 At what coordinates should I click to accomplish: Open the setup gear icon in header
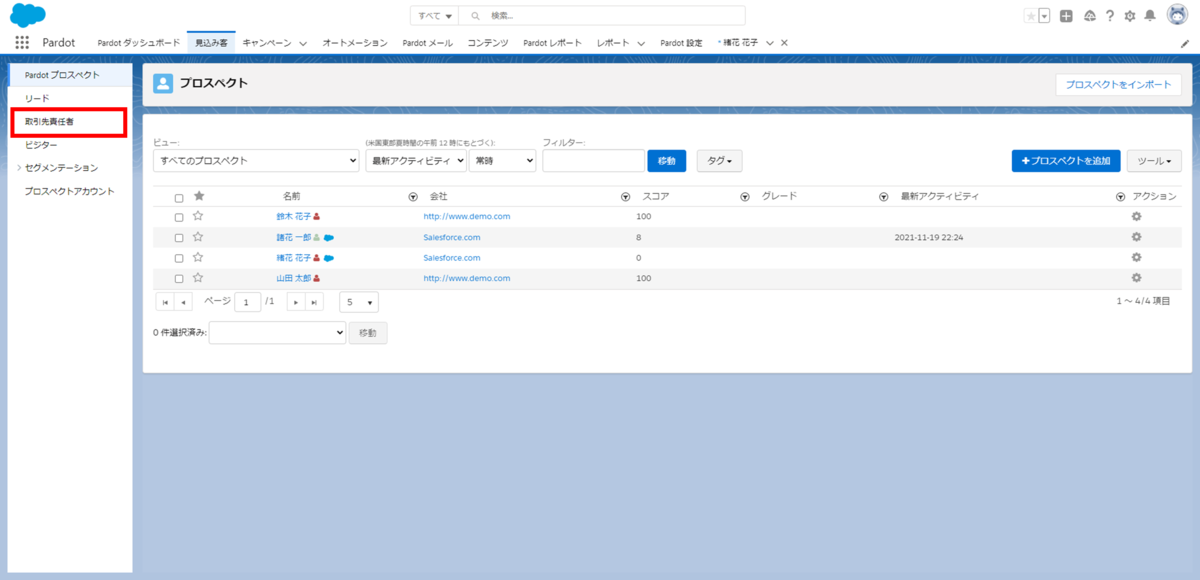click(1130, 16)
